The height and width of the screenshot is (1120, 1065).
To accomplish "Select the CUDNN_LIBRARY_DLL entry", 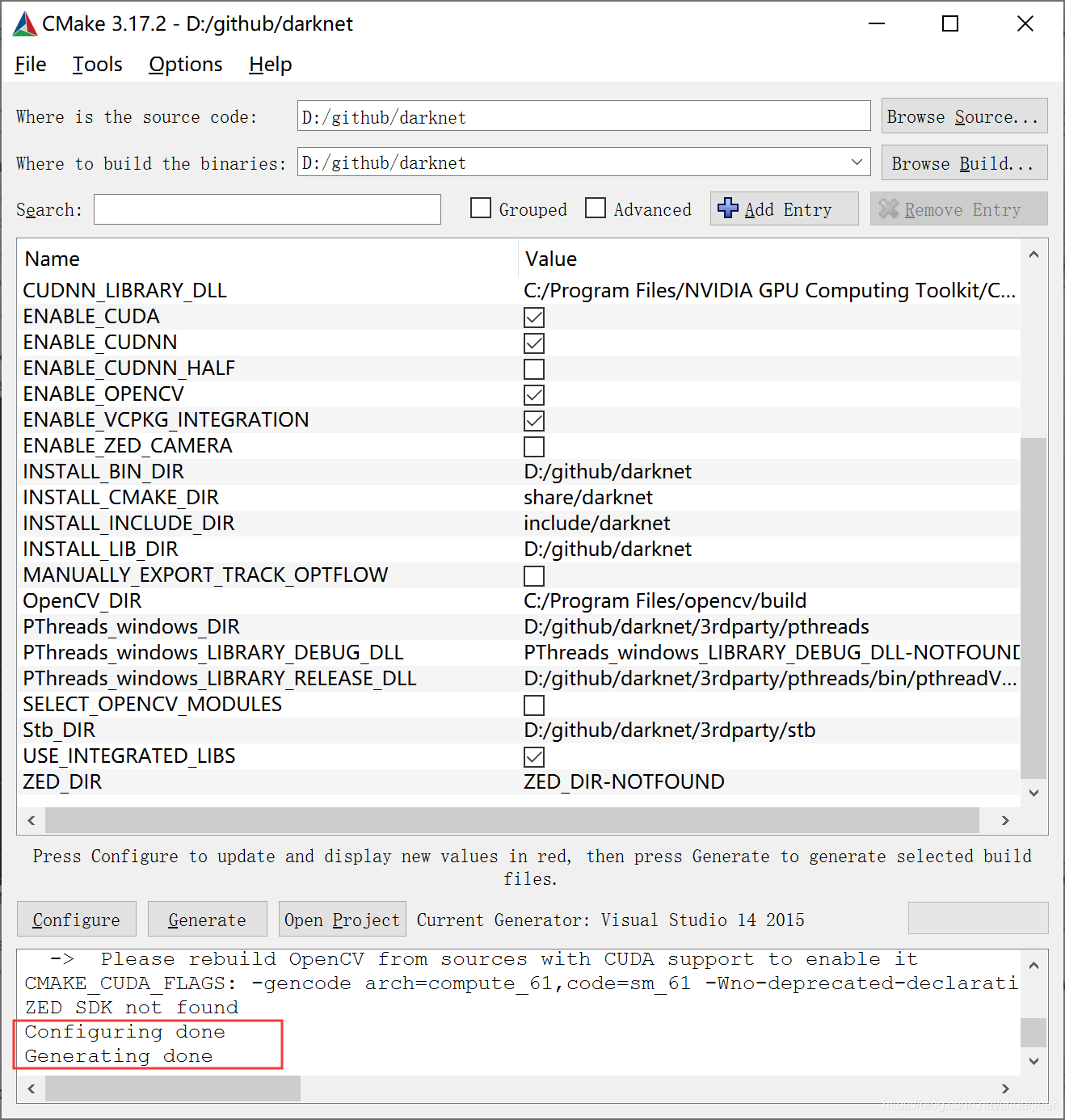I will click(x=125, y=291).
